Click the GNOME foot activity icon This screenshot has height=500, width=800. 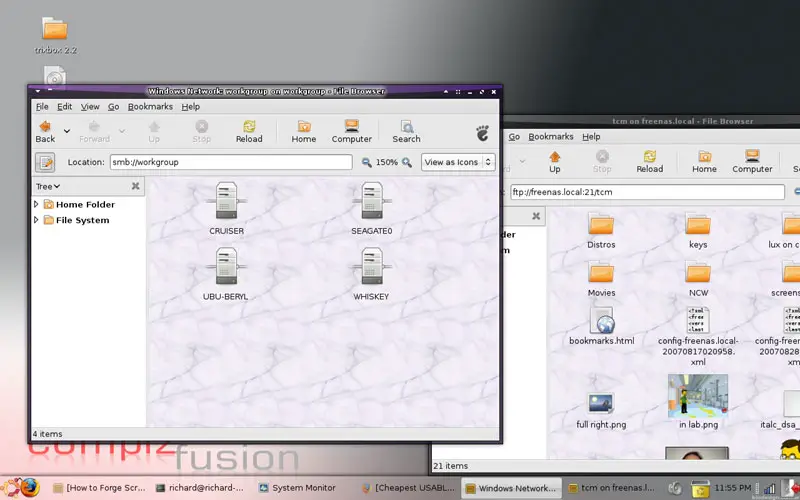(482, 133)
